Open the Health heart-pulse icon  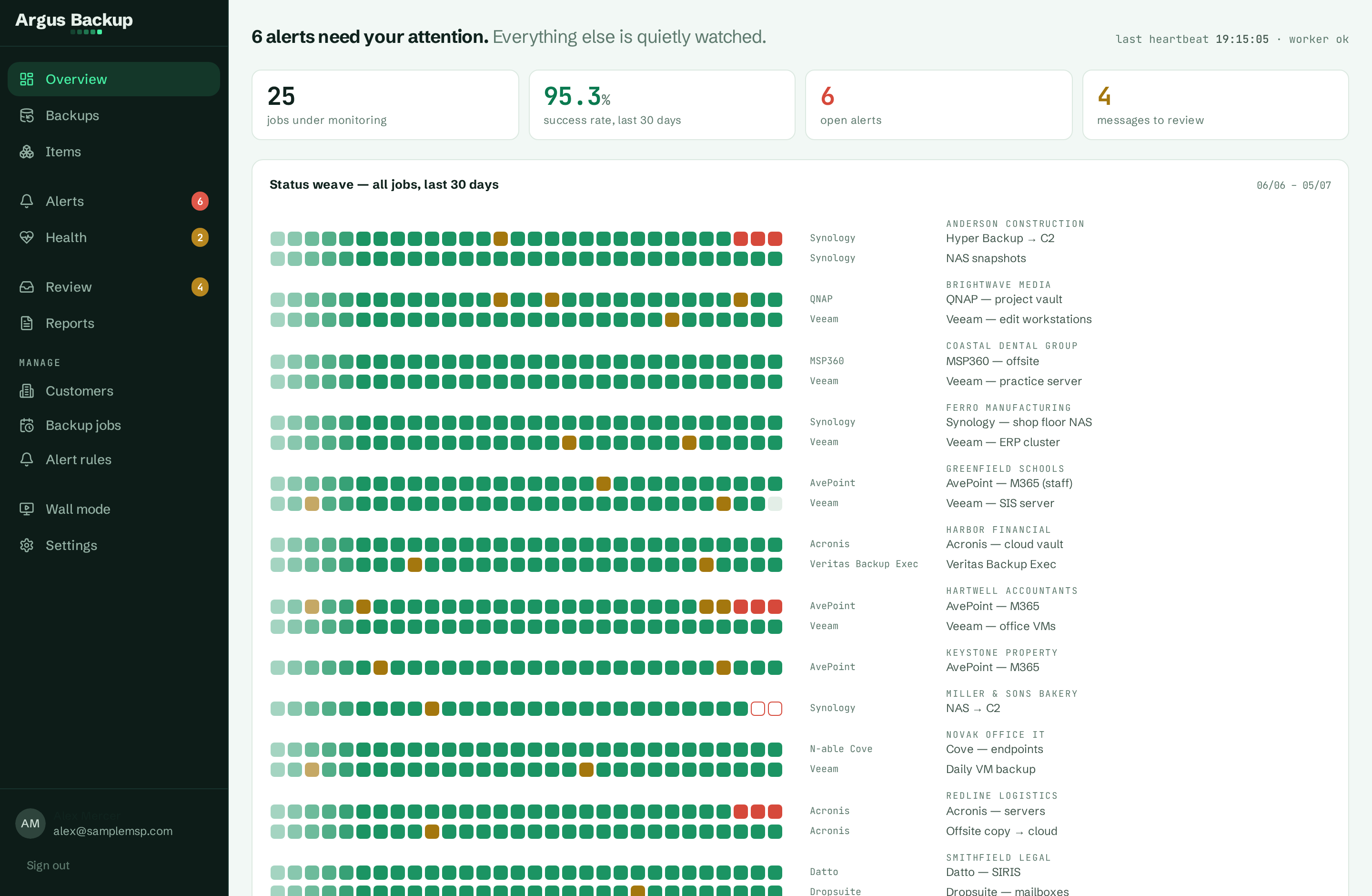[27, 237]
